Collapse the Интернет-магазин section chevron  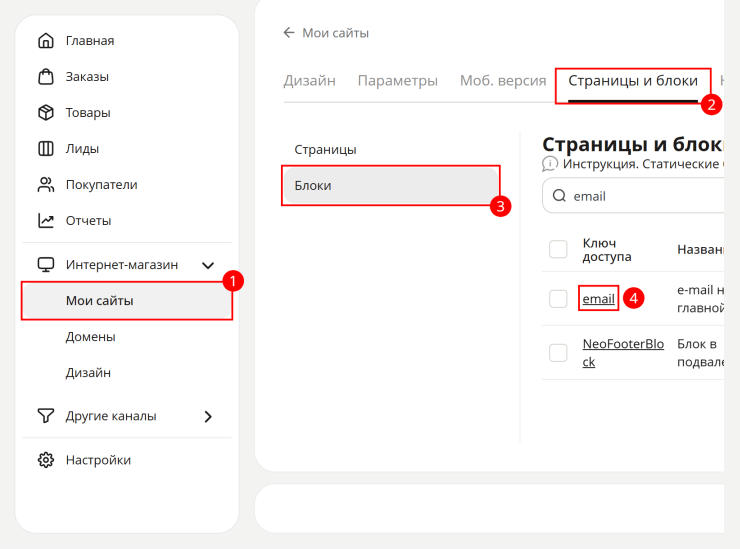tap(208, 265)
